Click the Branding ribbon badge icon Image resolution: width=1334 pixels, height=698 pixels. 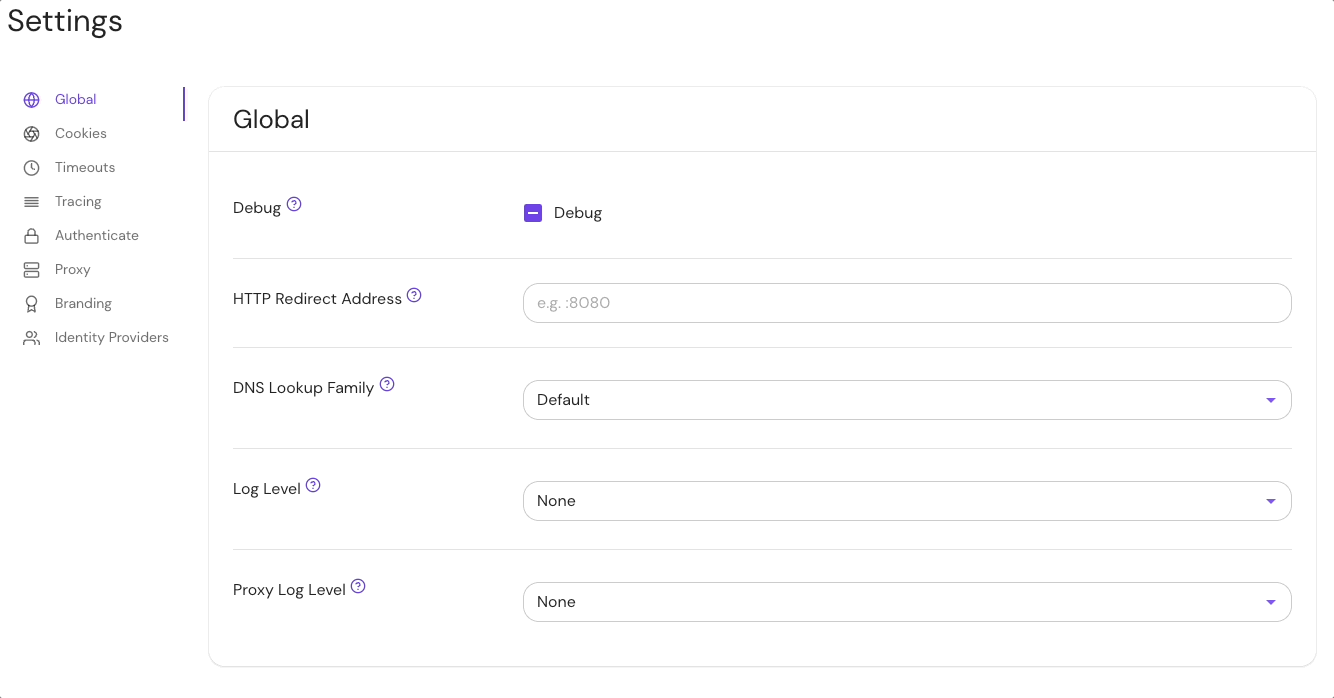(x=32, y=304)
